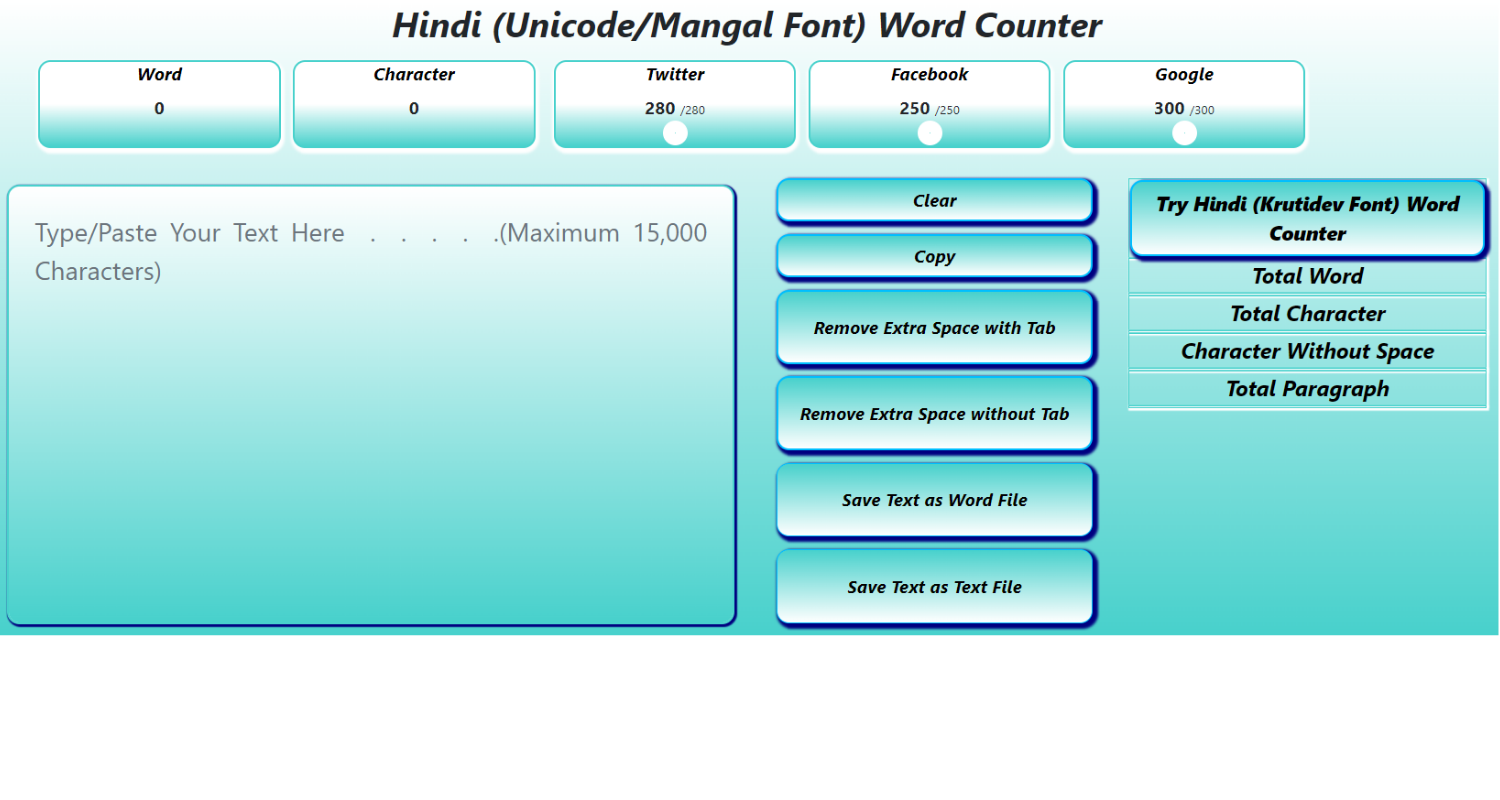Save text as Text file
The width and height of the screenshot is (1500, 800).
tap(934, 587)
